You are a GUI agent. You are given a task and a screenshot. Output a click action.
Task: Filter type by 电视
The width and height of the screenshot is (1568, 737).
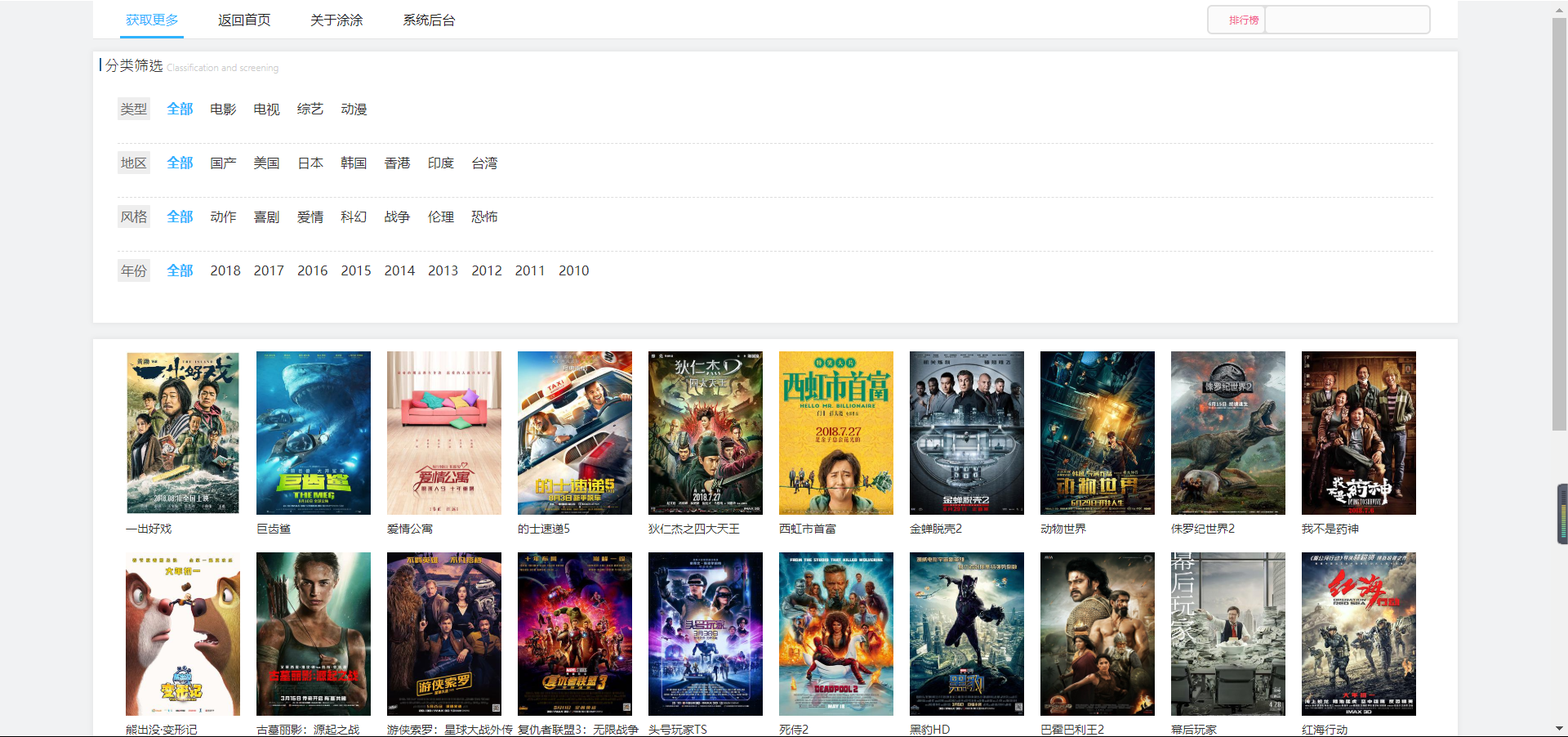266,109
